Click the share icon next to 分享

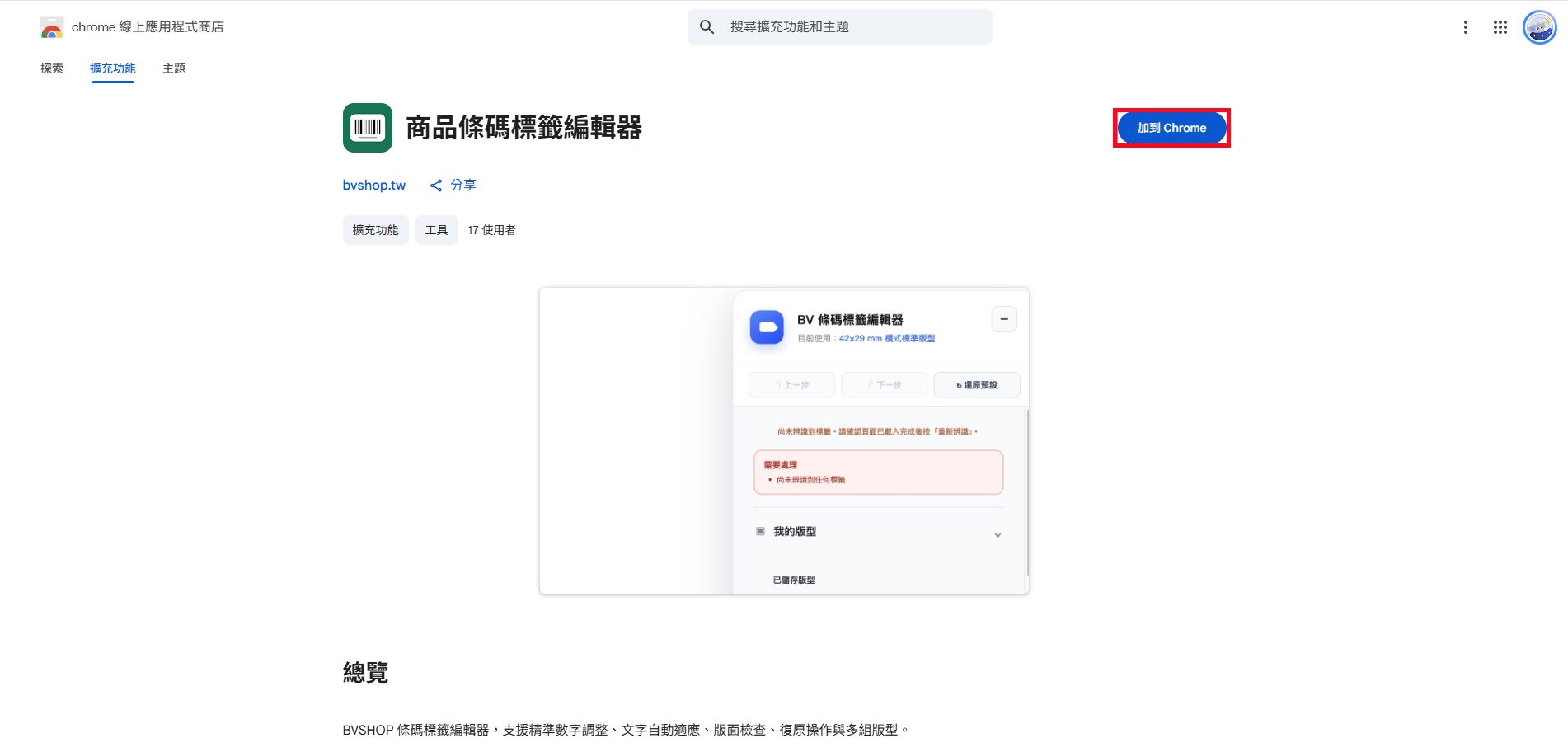point(436,186)
